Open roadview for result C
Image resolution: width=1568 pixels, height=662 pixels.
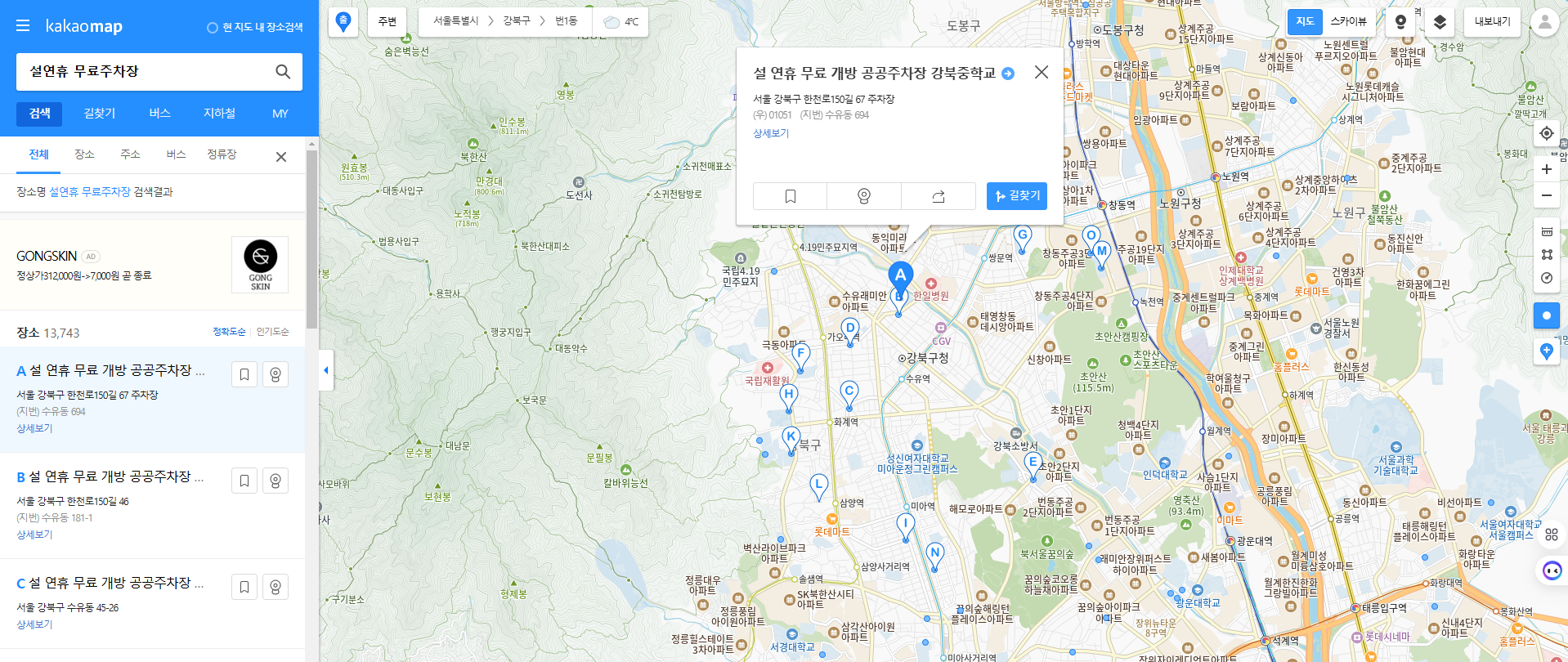click(x=276, y=587)
